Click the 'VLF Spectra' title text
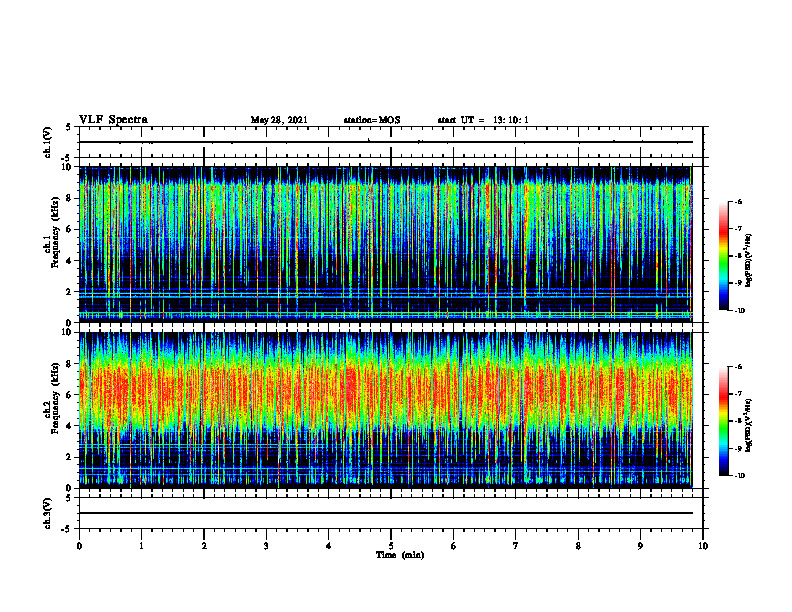The height and width of the screenshot is (612, 792). (x=113, y=120)
